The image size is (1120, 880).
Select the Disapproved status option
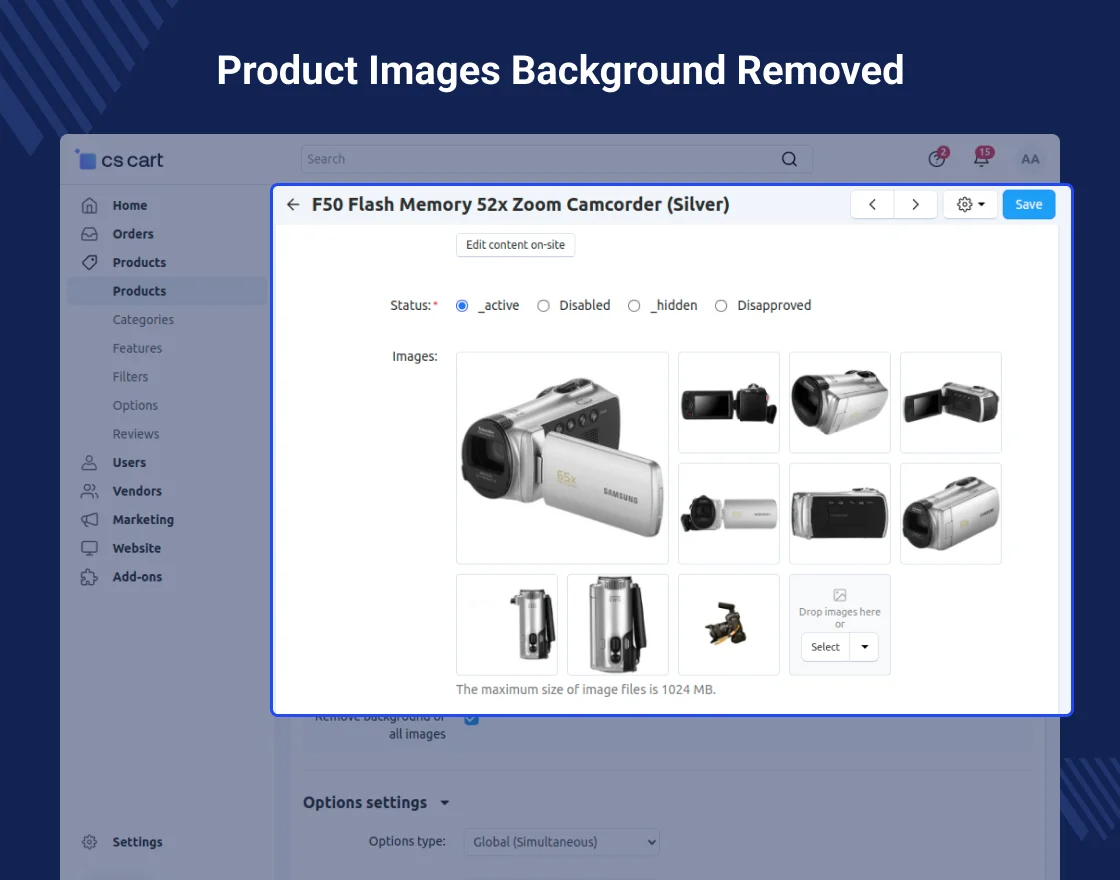pos(721,306)
